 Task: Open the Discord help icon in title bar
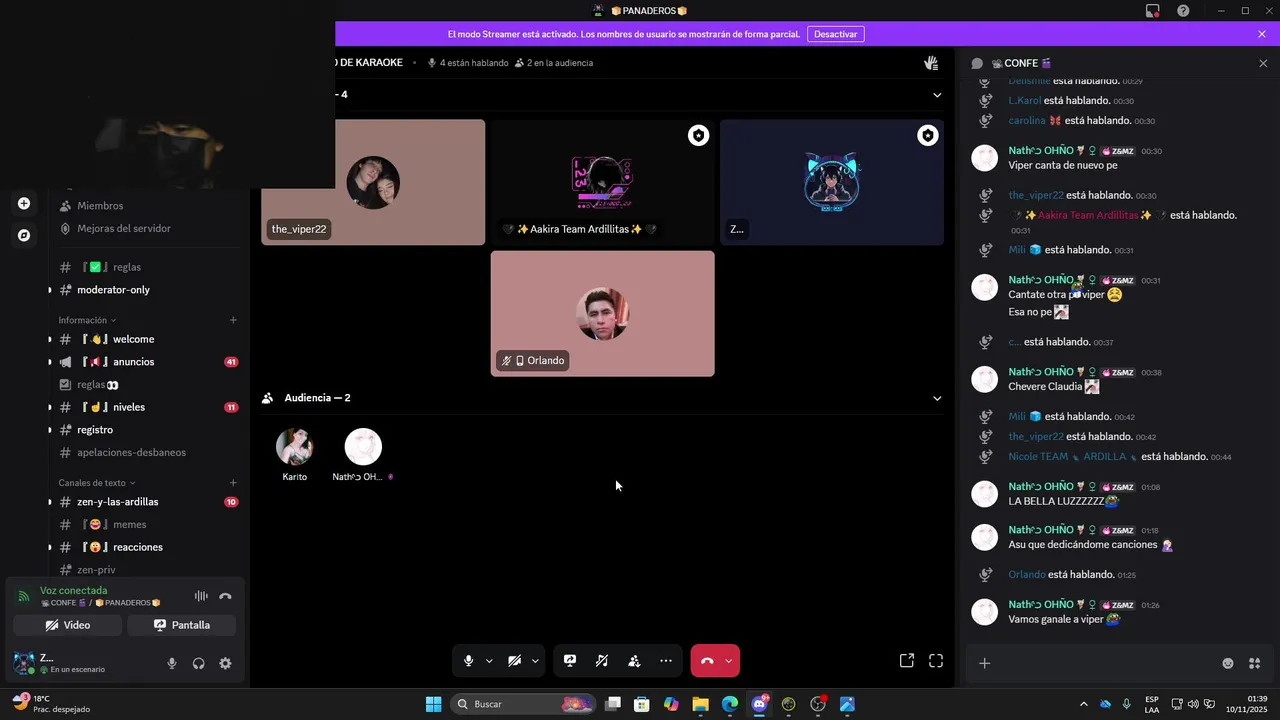(x=1183, y=11)
